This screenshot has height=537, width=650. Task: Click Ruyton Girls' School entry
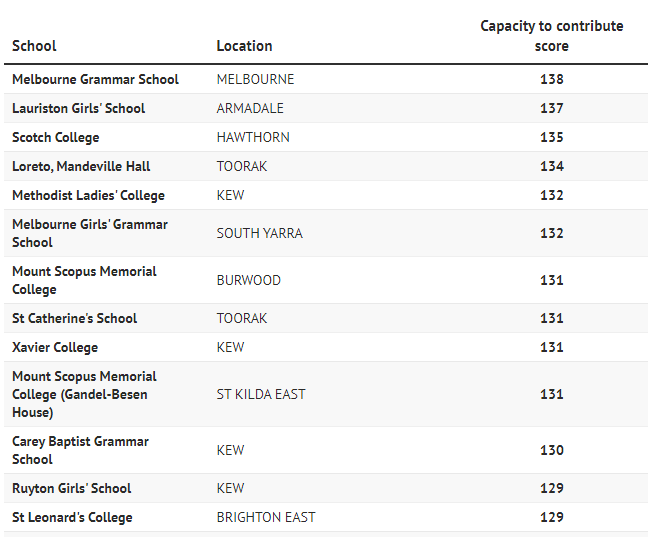(71, 488)
